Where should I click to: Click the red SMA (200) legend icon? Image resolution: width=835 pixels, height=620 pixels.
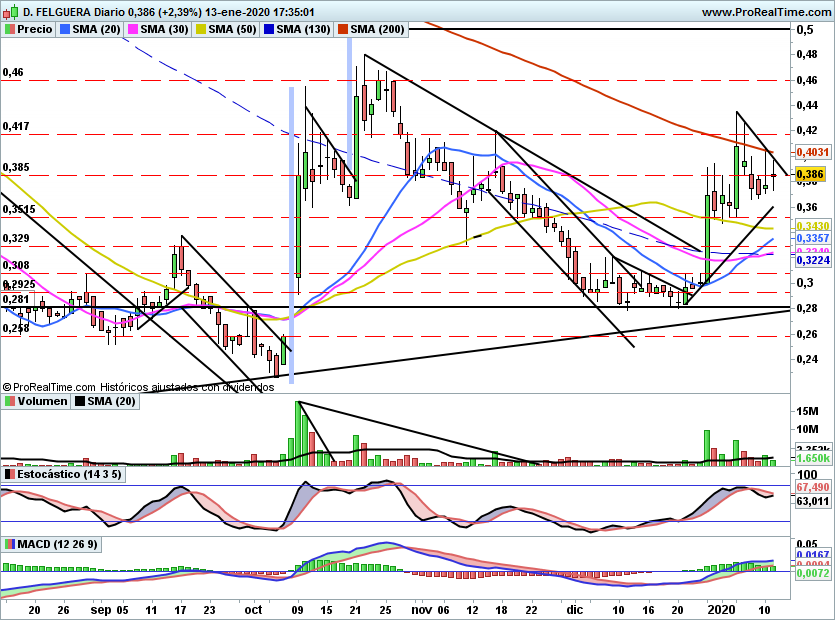(x=342, y=30)
